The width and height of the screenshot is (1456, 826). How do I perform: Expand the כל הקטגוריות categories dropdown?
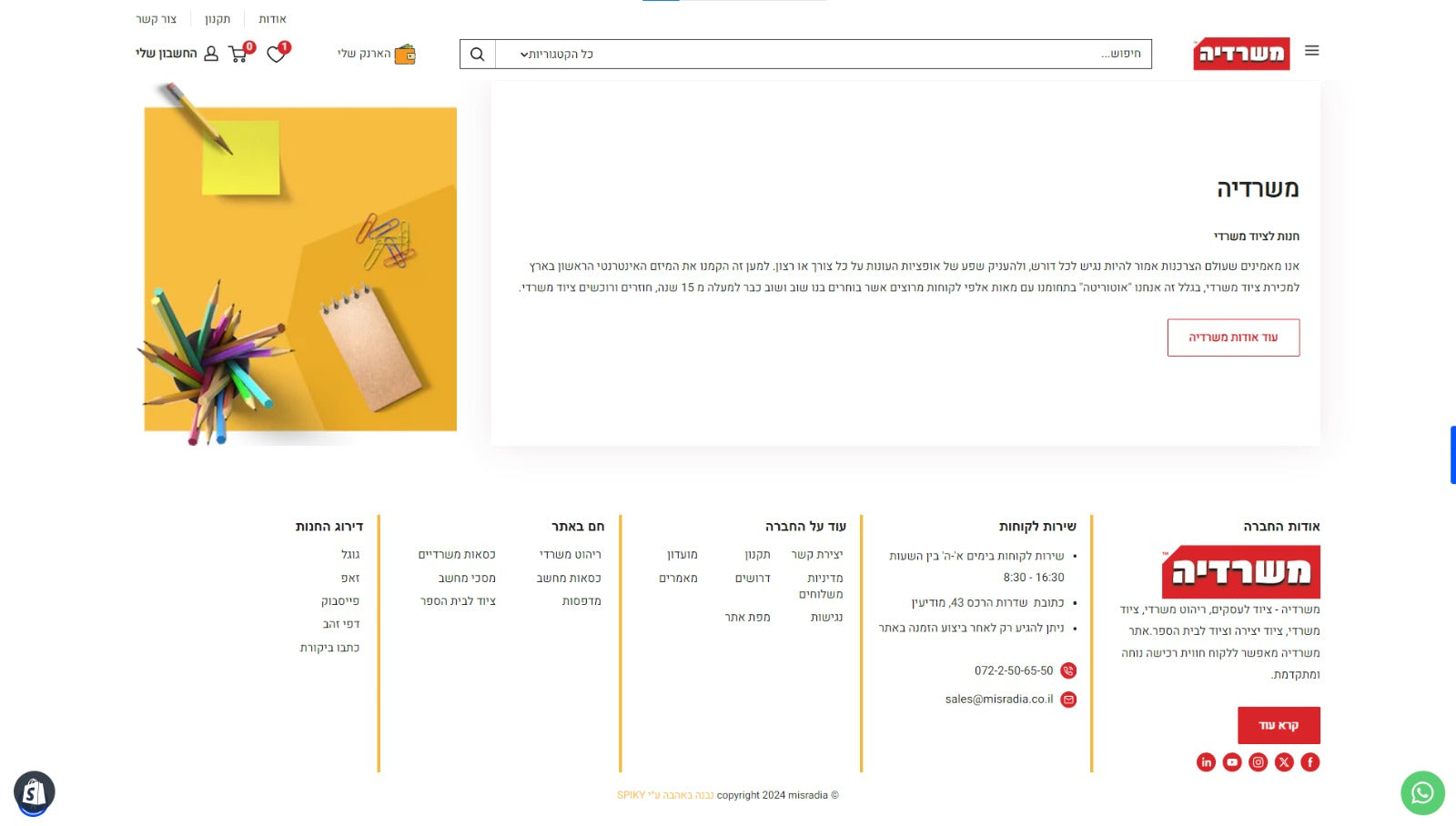[556, 55]
